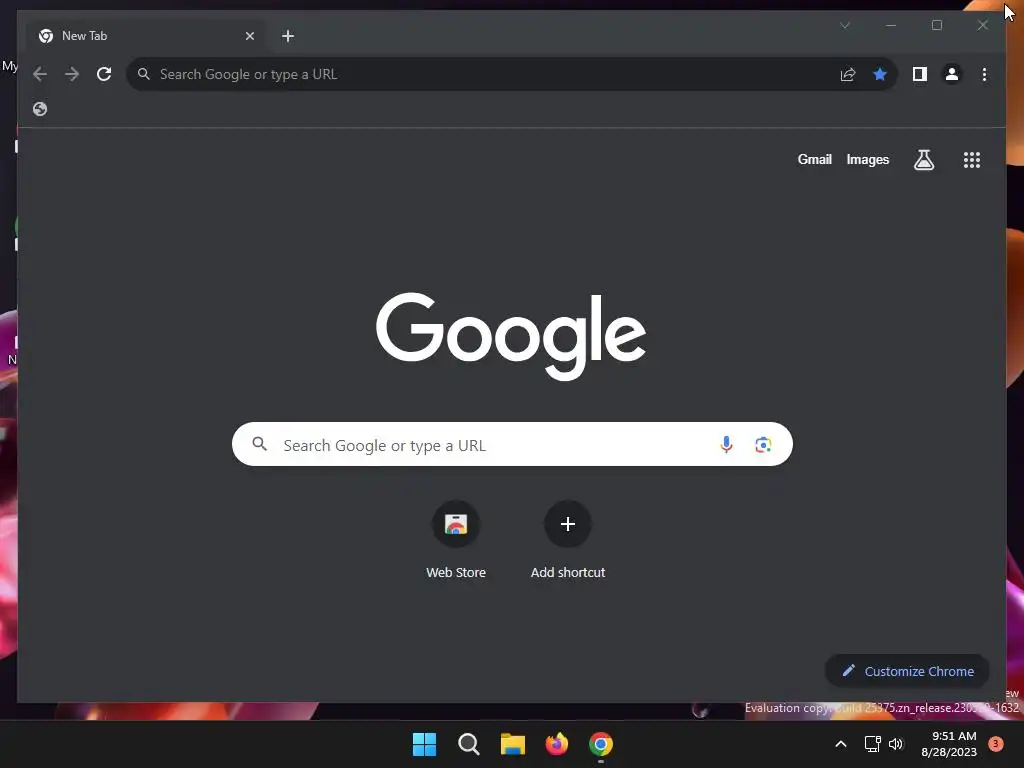Open the Images link
The width and height of the screenshot is (1024, 768).
(x=867, y=159)
